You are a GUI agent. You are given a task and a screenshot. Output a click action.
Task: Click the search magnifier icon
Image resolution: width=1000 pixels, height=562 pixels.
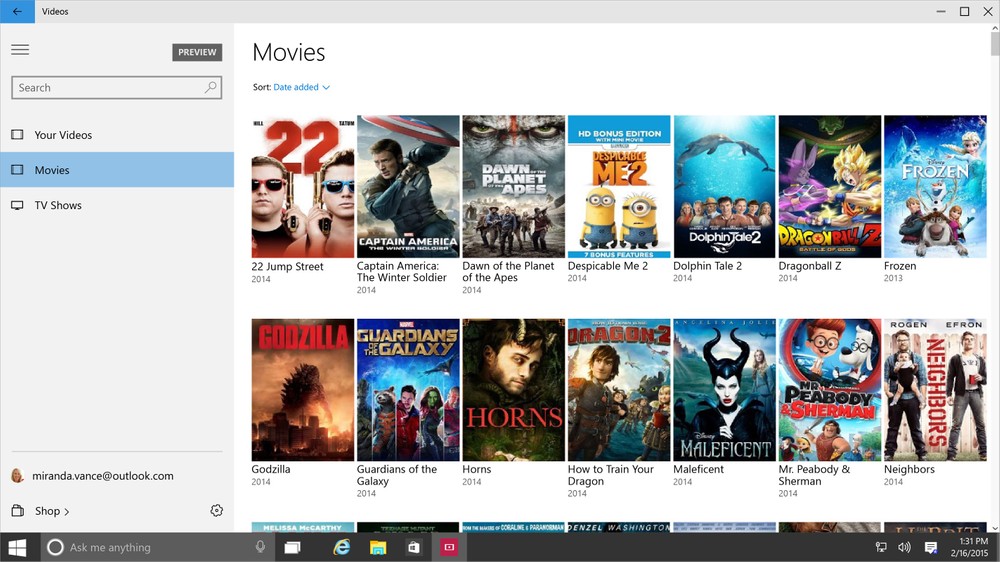[x=210, y=87]
